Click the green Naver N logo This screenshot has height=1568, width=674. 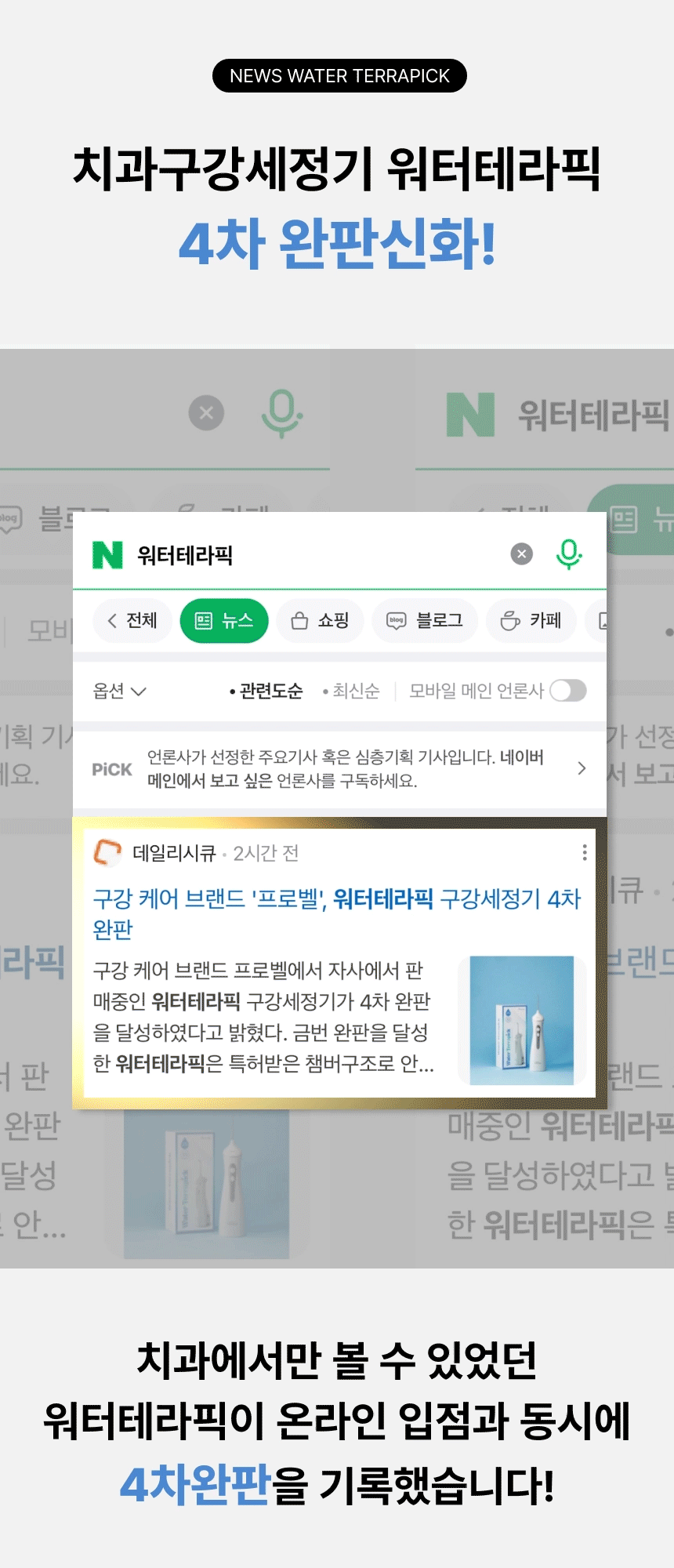pos(107,554)
